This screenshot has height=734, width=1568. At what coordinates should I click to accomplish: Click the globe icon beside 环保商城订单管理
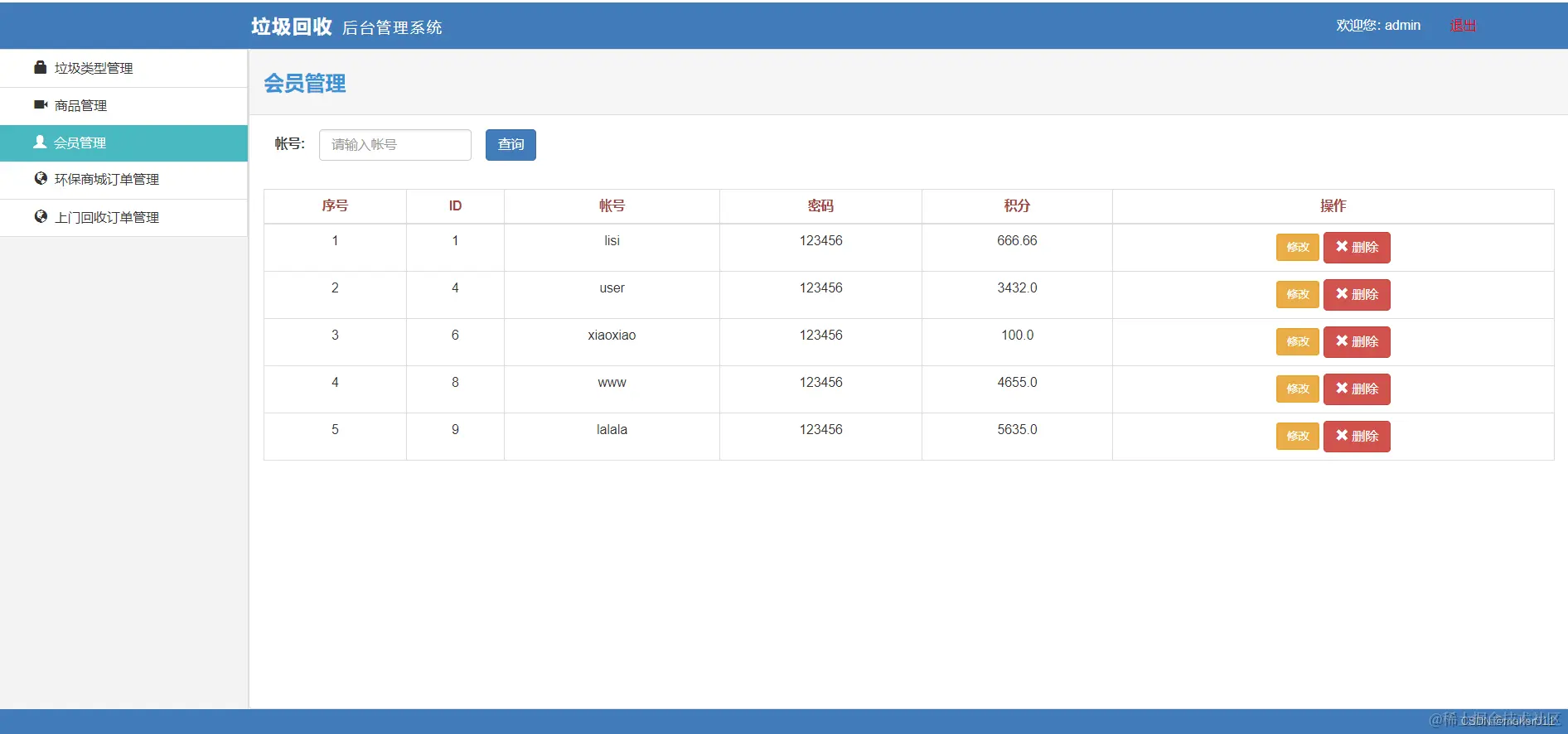tap(41, 178)
